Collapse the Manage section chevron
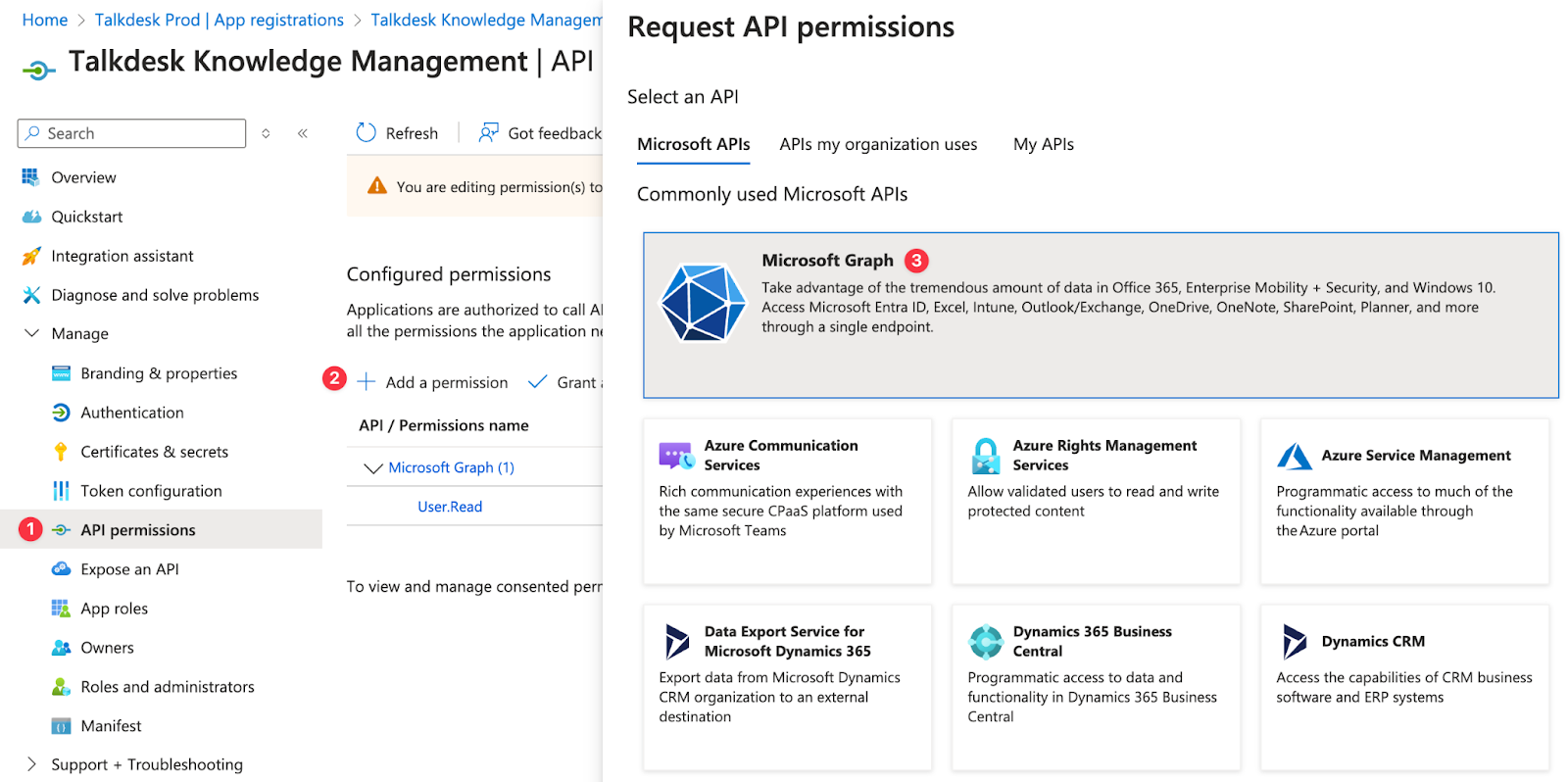 coord(31,333)
